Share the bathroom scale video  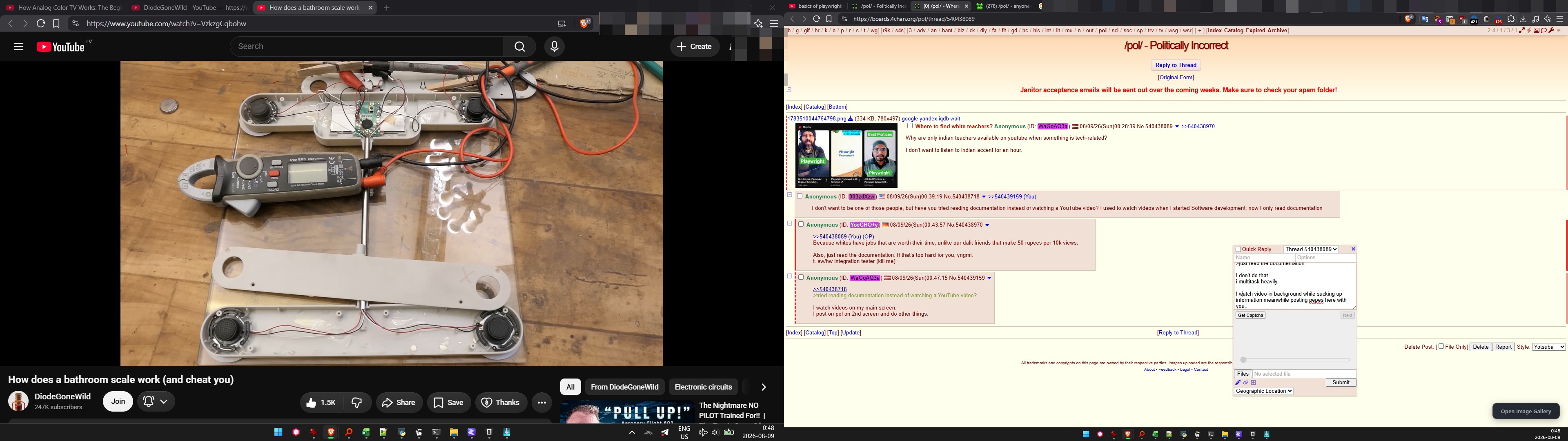(399, 403)
